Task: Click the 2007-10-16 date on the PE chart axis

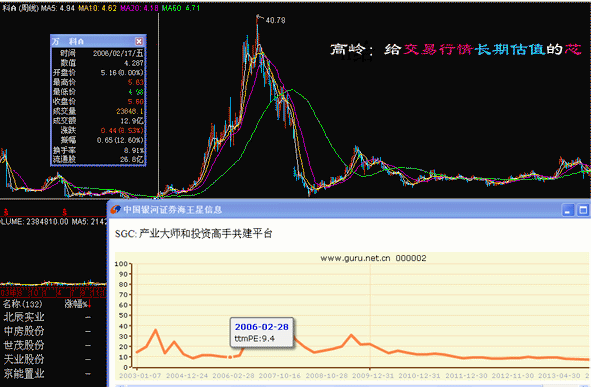Action: [280, 376]
